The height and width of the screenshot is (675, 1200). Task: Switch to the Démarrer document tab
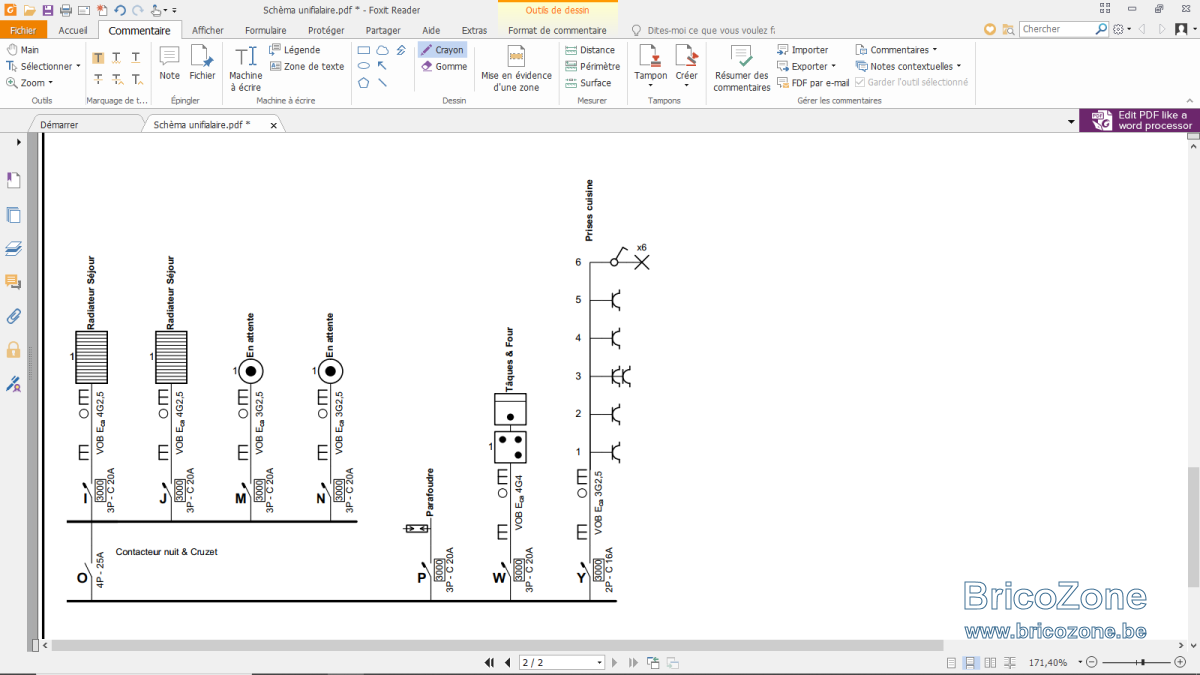tap(59, 124)
